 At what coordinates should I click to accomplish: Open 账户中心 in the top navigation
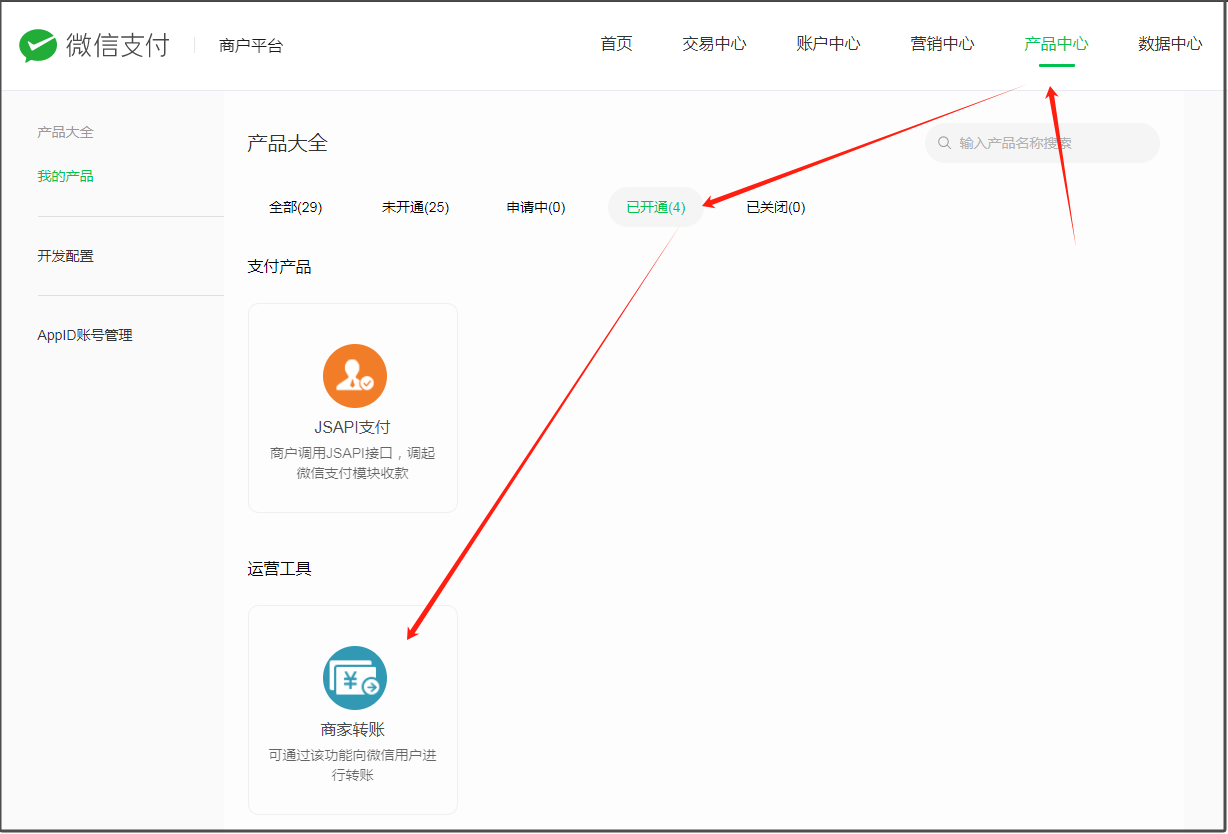click(828, 44)
